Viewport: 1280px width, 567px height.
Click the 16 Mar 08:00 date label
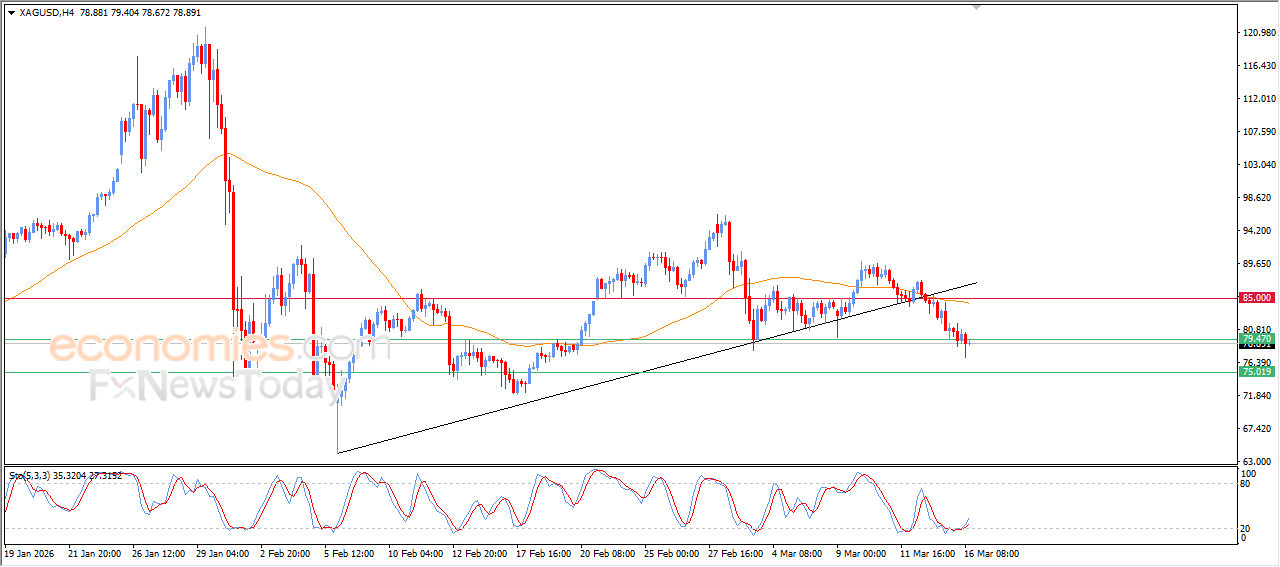(x=990, y=553)
